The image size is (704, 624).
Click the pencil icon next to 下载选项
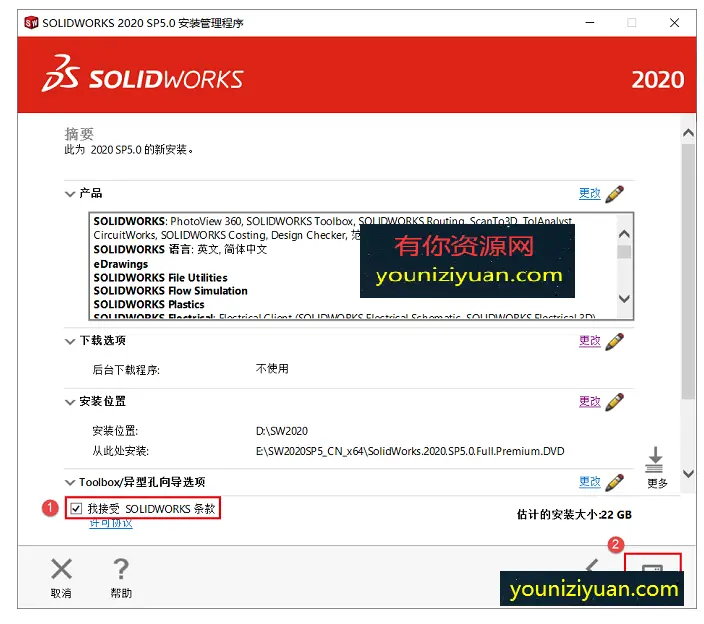pyautogui.click(x=615, y=341)
